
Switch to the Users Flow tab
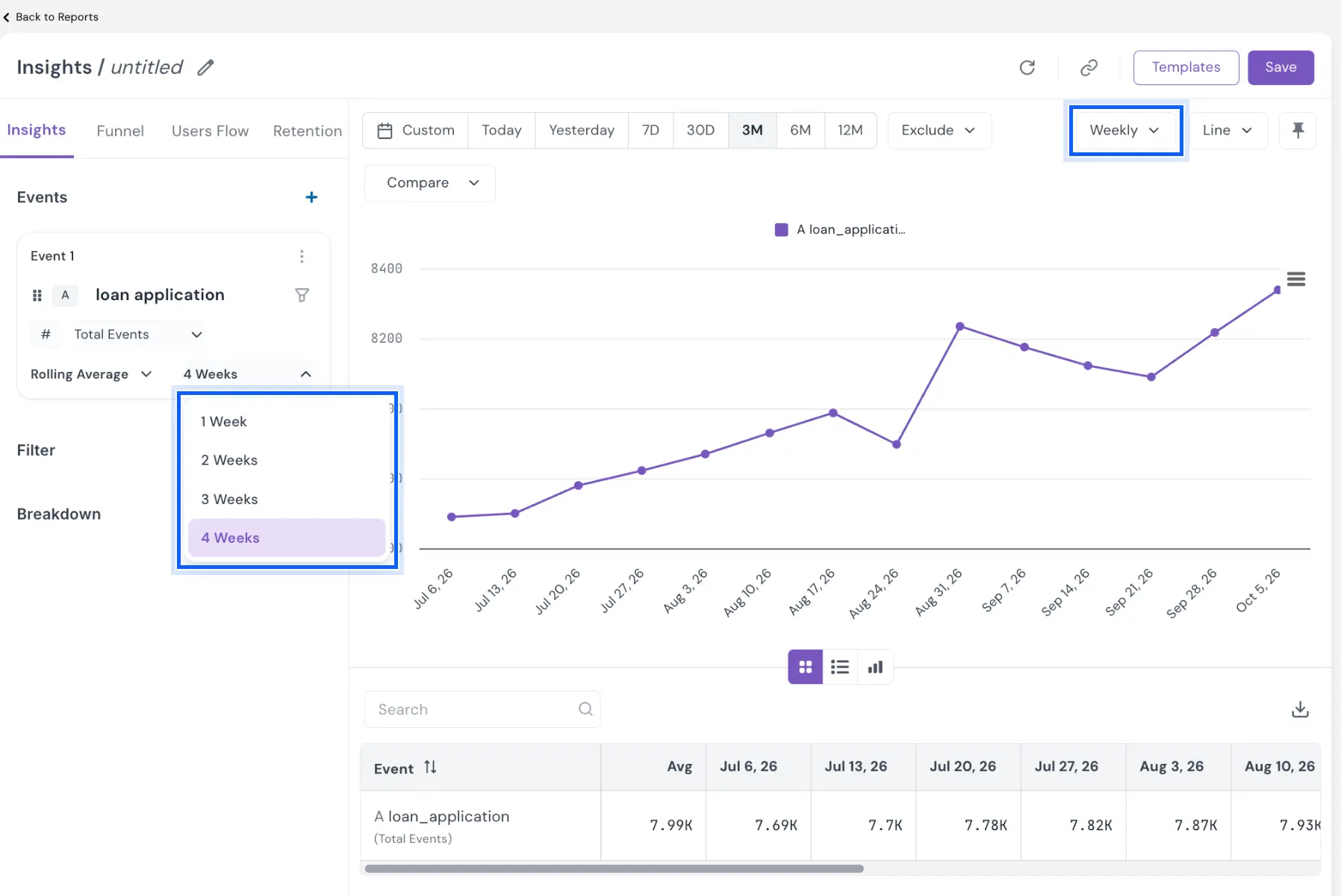point(210,131)
